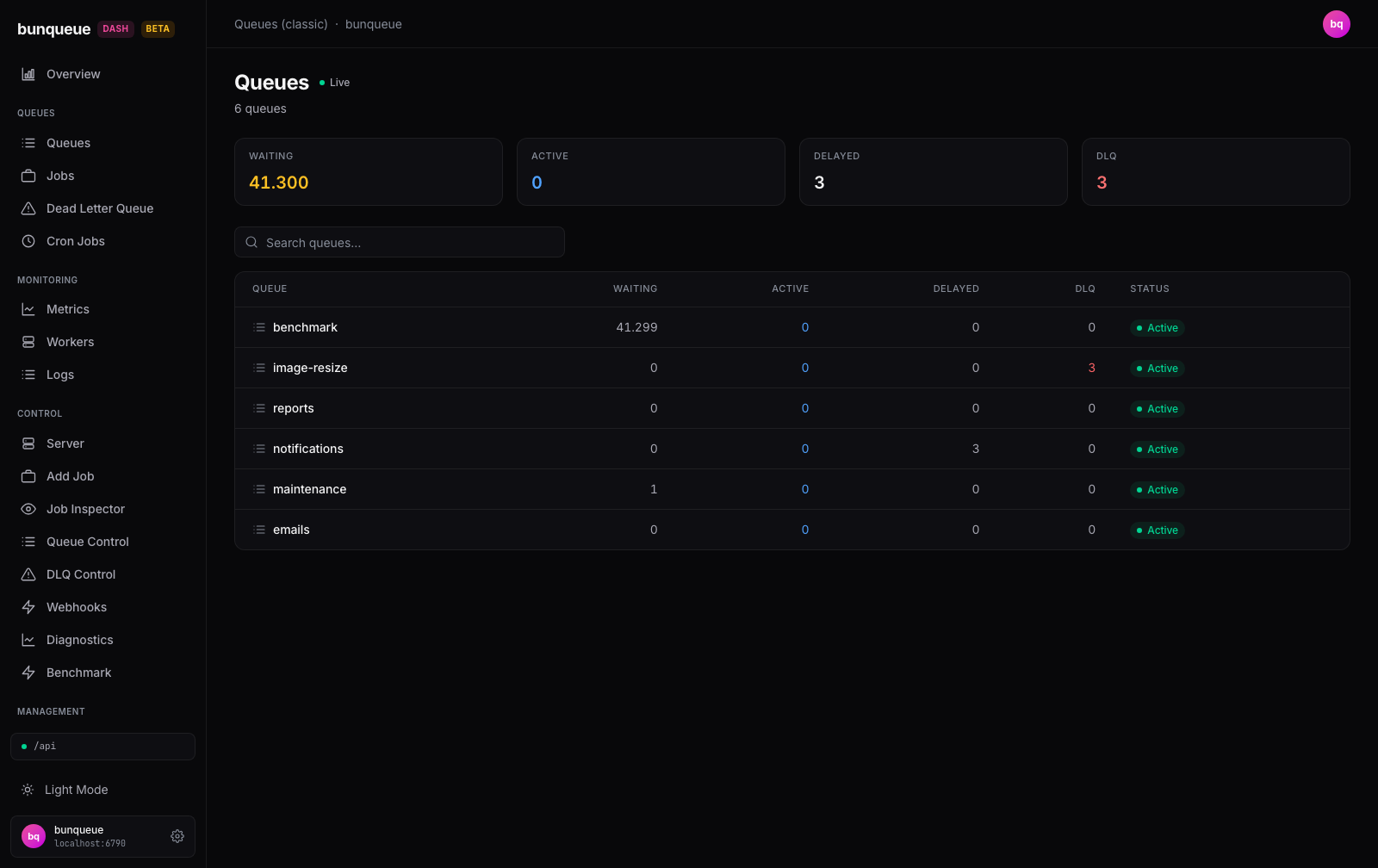Image resolution: width=1378 pixels, height=868 pixels.
Task: Click the Logs list icon
Action: click(28, 375)
